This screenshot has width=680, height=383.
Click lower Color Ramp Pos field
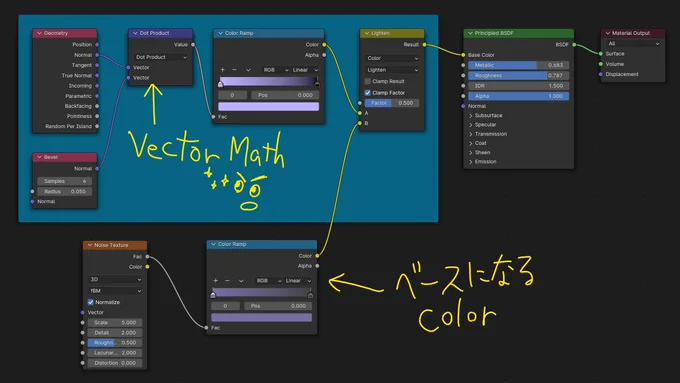[277, 306]
